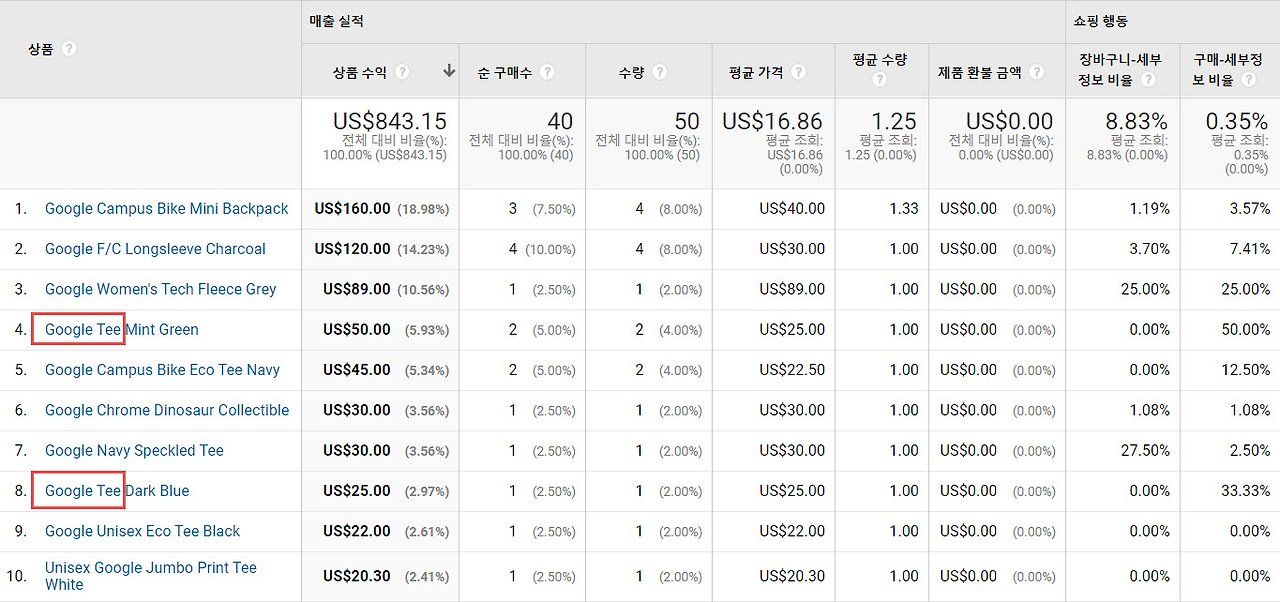
Task: Click average quantity total 1.25
Action: (x=894, y=121)
